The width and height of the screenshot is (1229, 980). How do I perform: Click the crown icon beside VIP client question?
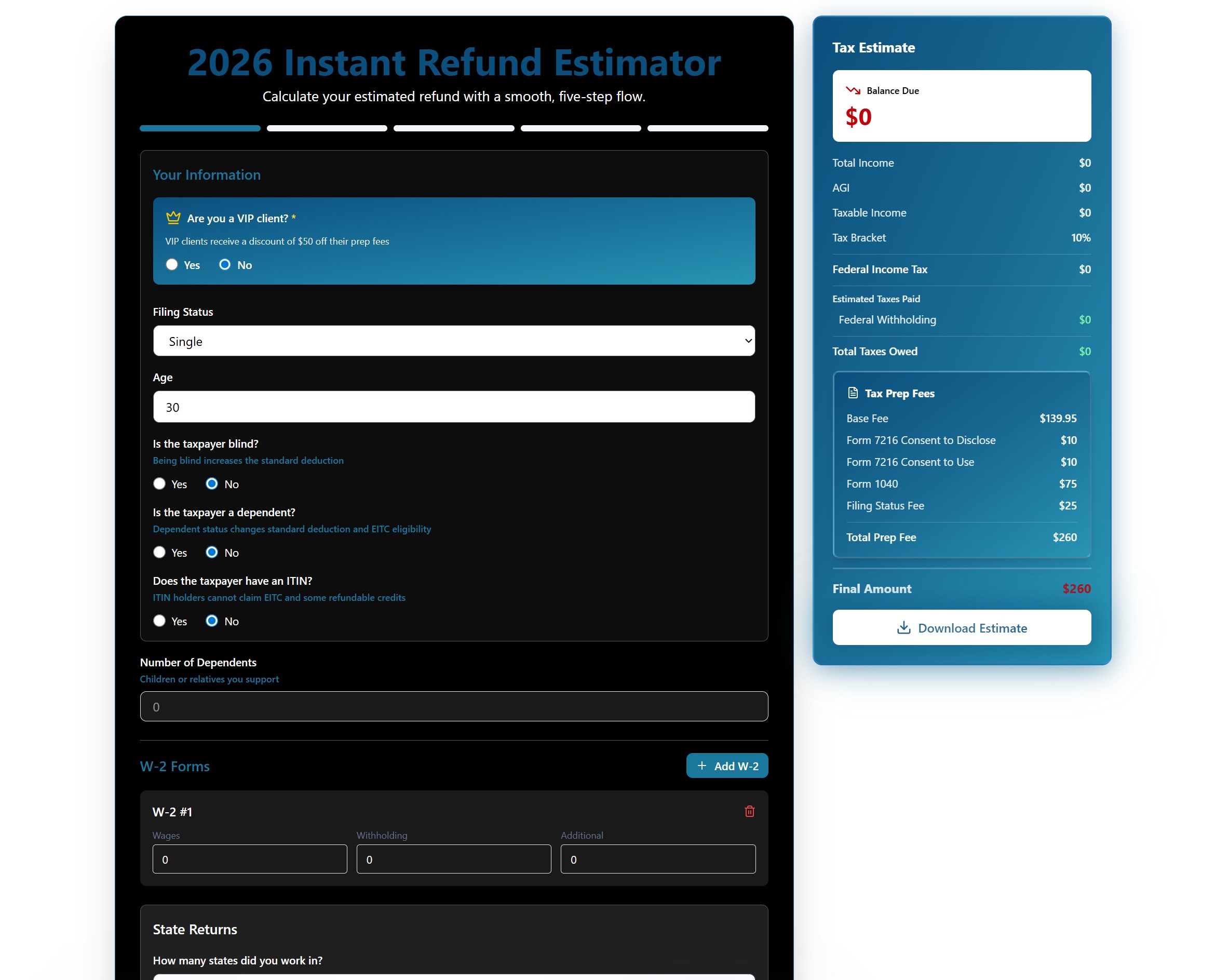pos(173,218)
